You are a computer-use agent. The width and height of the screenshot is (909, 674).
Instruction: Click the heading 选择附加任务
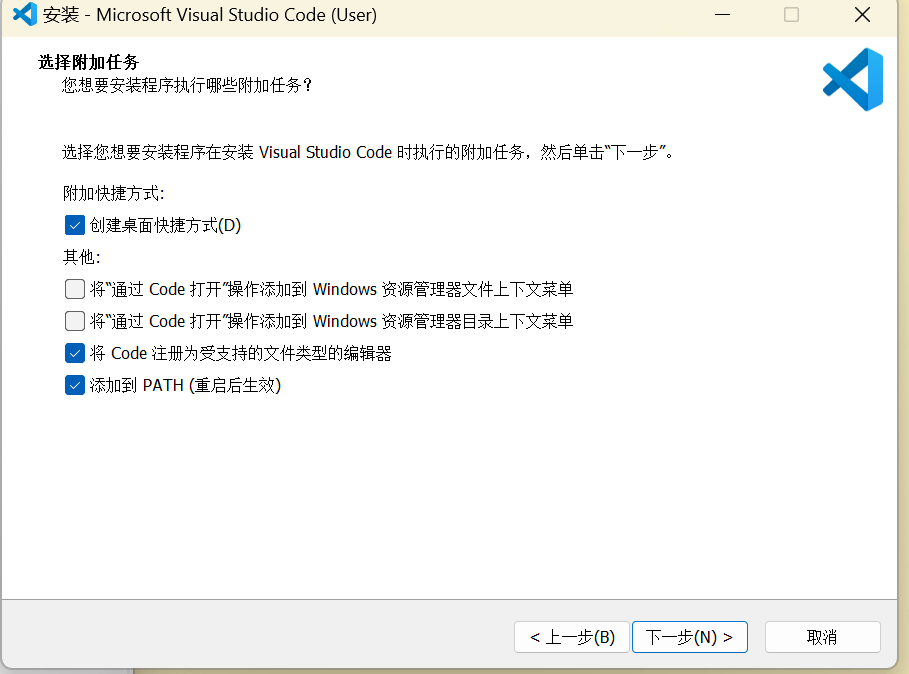point(89,62)
